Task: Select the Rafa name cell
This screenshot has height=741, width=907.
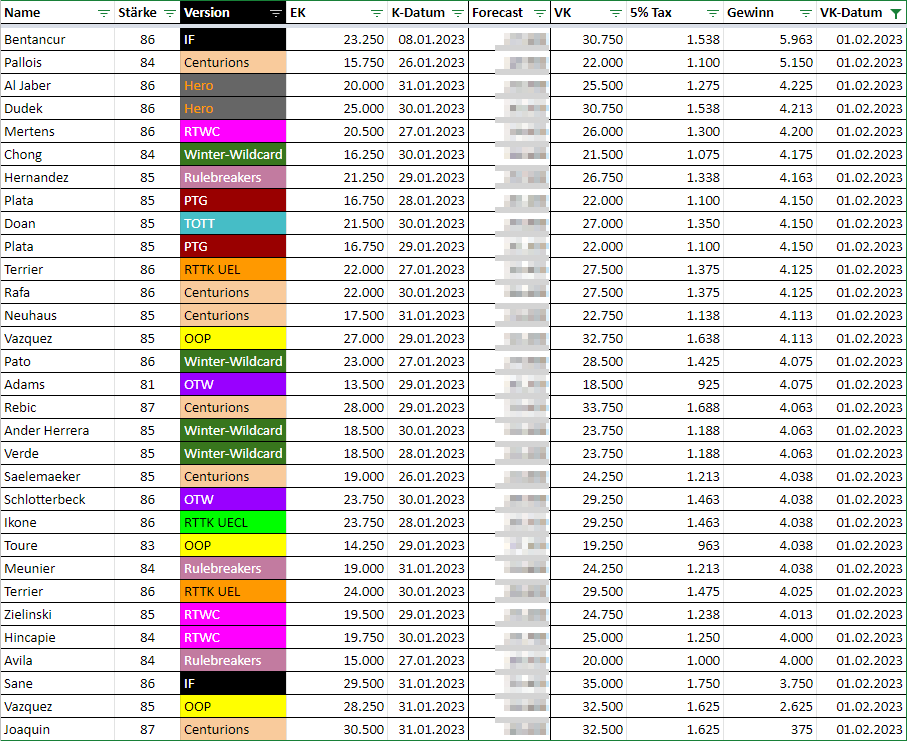Action: pos(57,293)
